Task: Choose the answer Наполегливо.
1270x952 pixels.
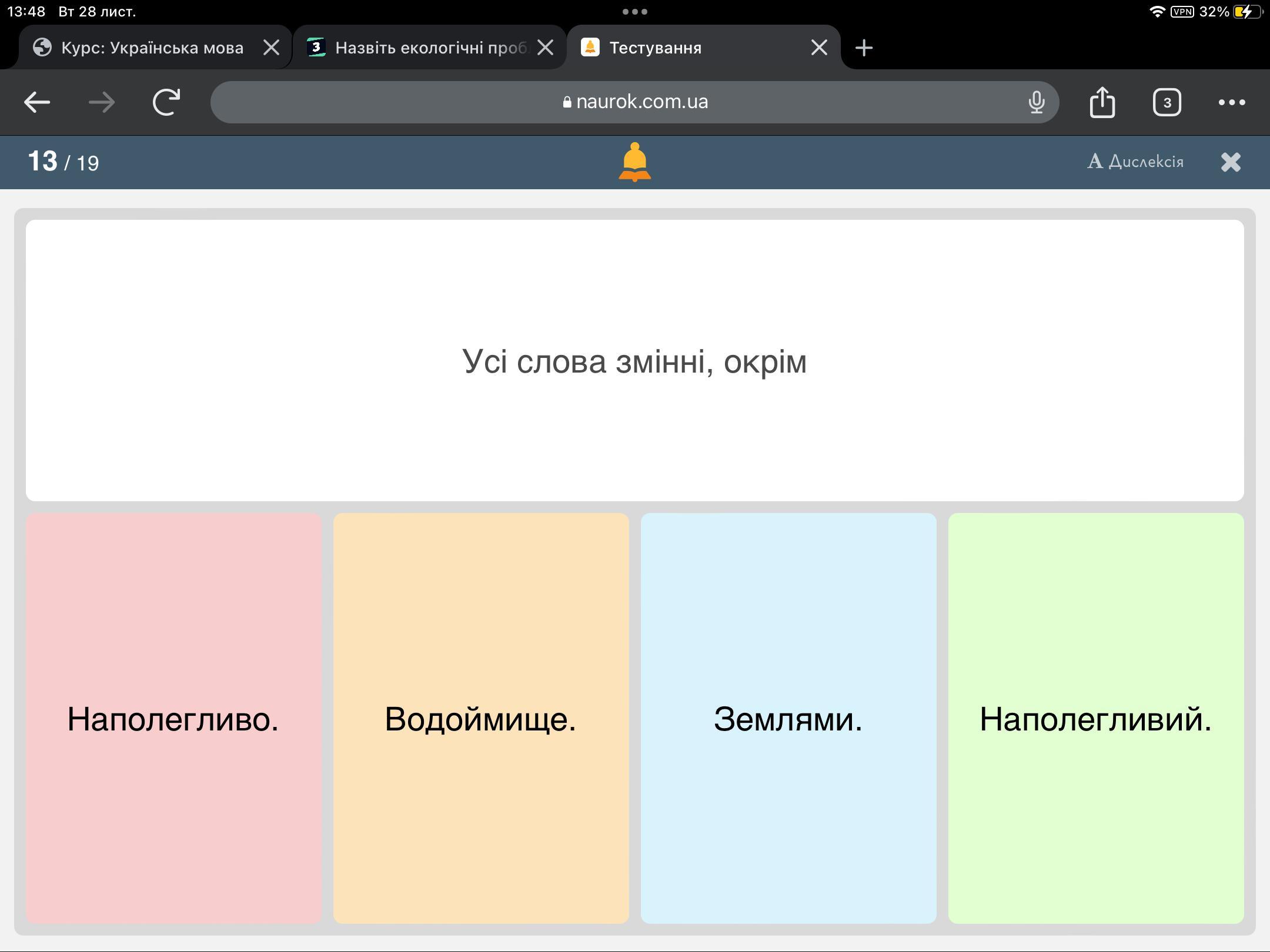Action: pyautogui.click(x=173, y=718)
